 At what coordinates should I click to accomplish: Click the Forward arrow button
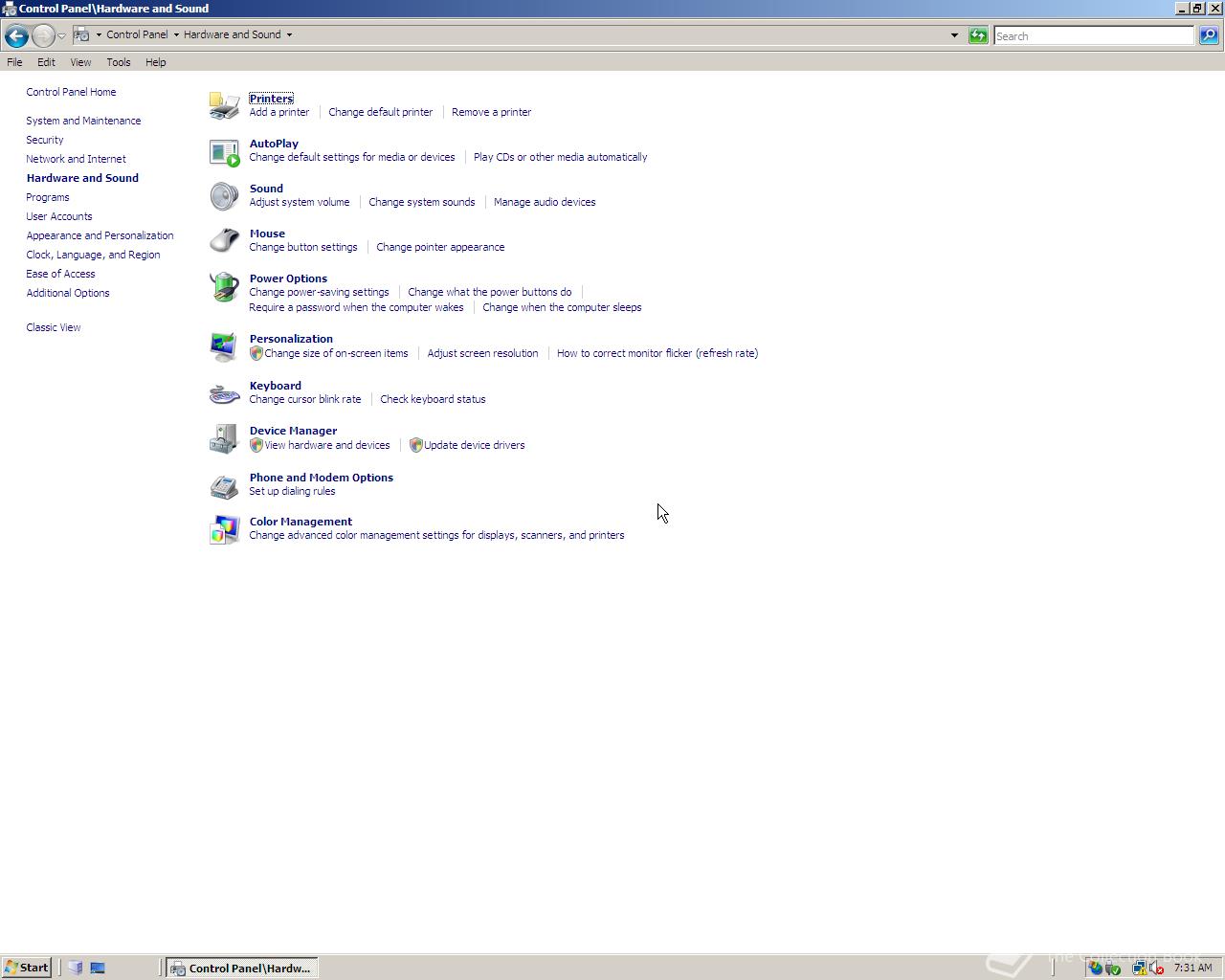click(x=43, y=36)
